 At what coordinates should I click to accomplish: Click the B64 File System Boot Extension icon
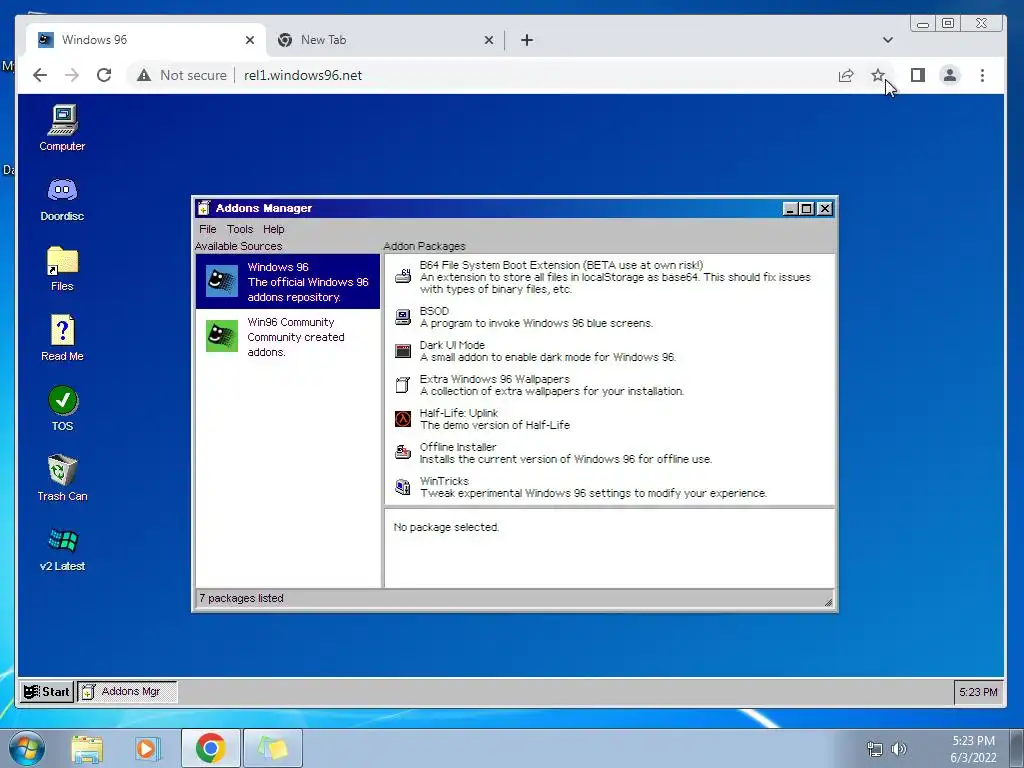[403, 276]
